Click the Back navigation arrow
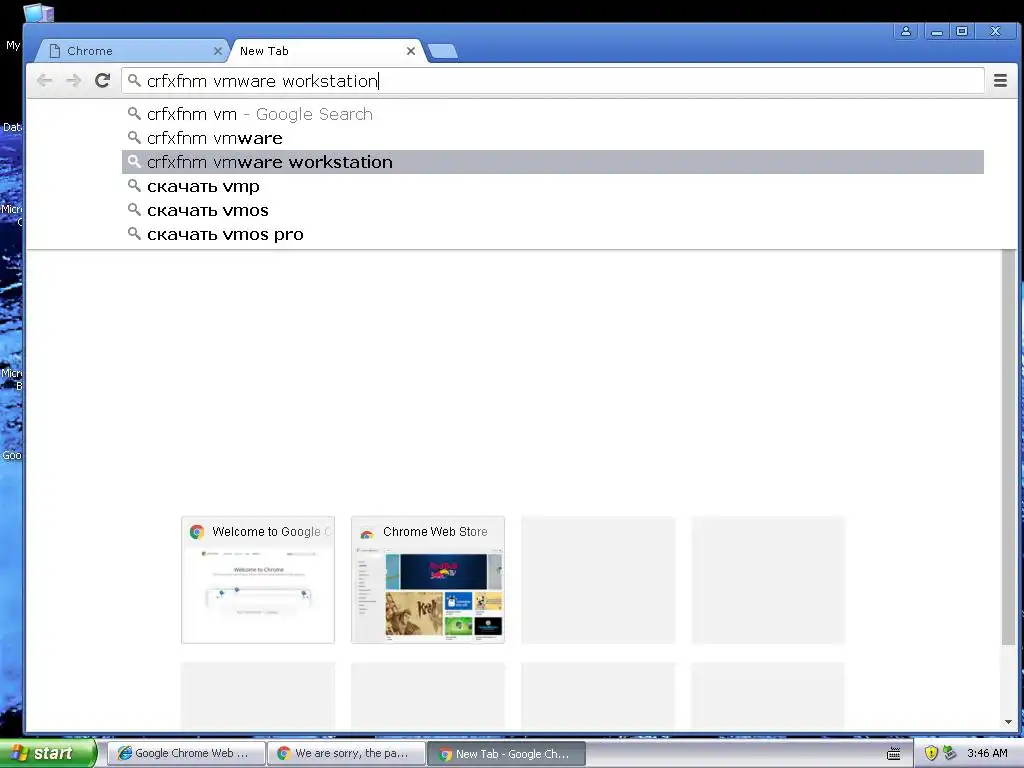The width and height of the screenshot is (1024, 768). coord(44,80)
